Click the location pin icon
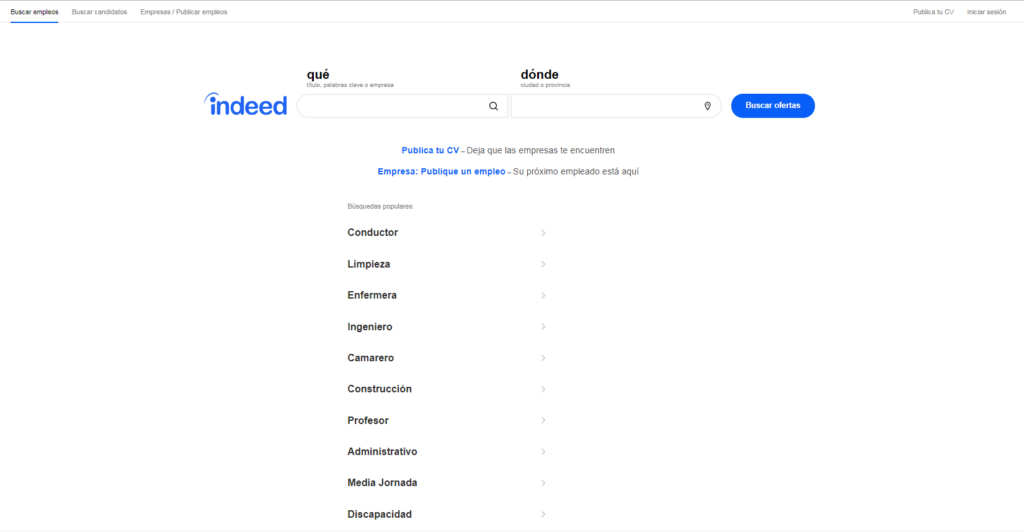The width and height of the screenshot is (1024, 532). point(707,106)
